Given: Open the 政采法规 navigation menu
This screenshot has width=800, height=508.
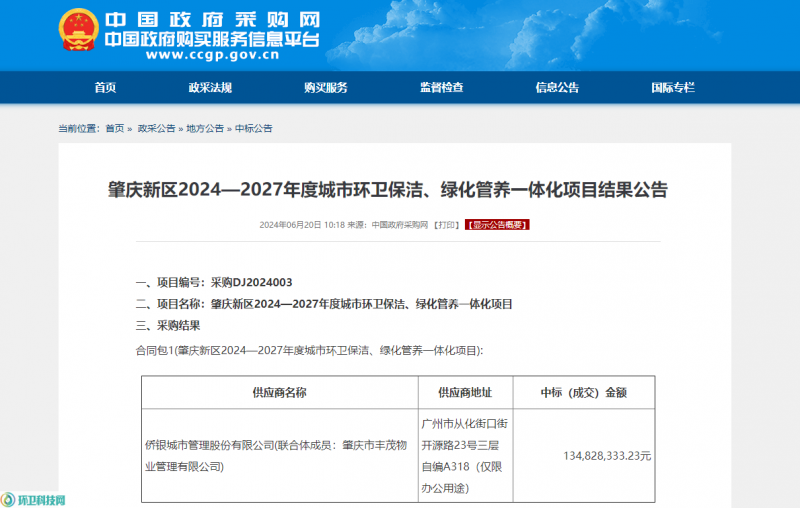Looking at the screenshot, I should click(210, 88).
